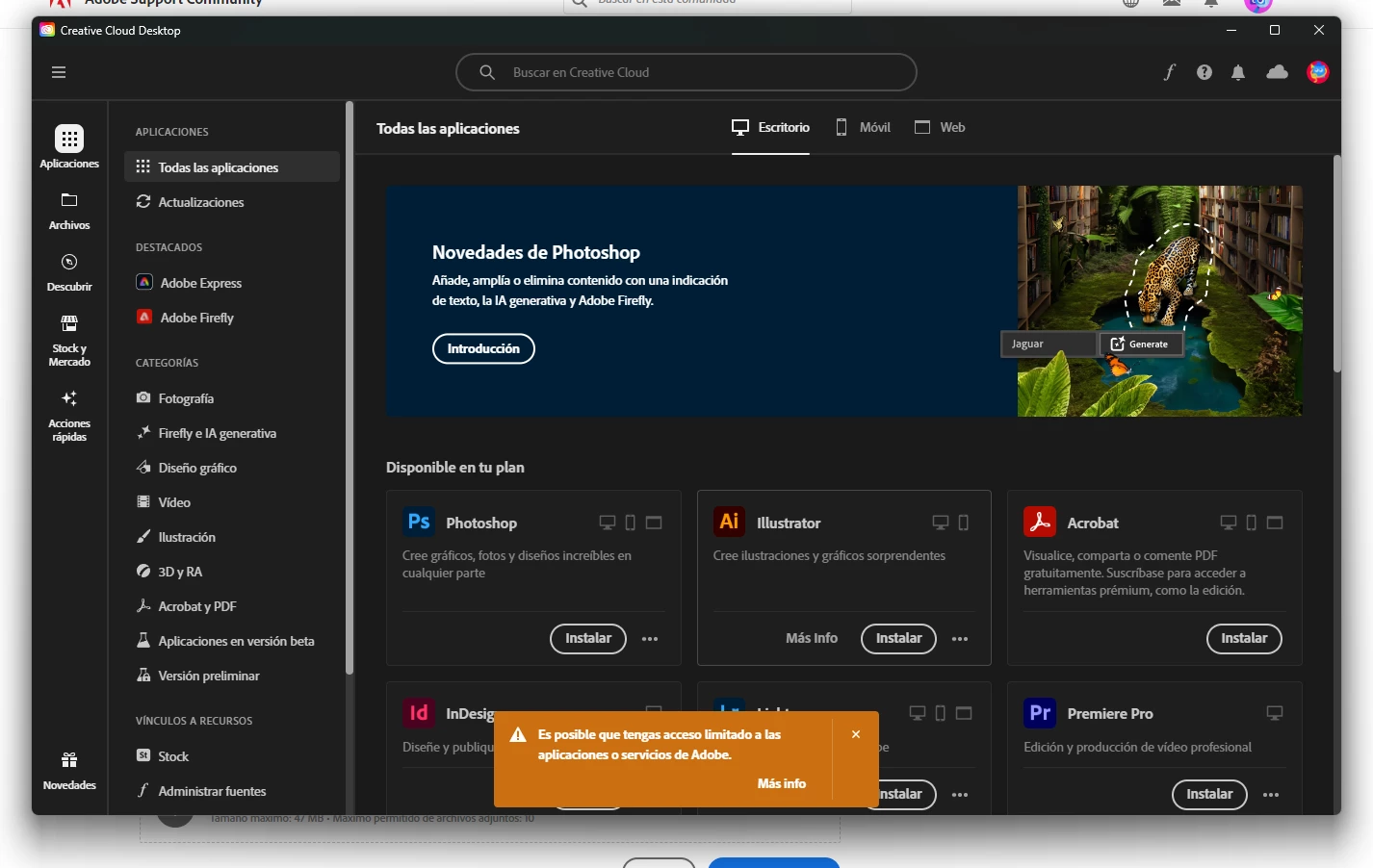Screen dimensions: 1373x868
Task: Click the Photoshop Ps app icon
Action: pyautogui.click(x=419, y=522)
